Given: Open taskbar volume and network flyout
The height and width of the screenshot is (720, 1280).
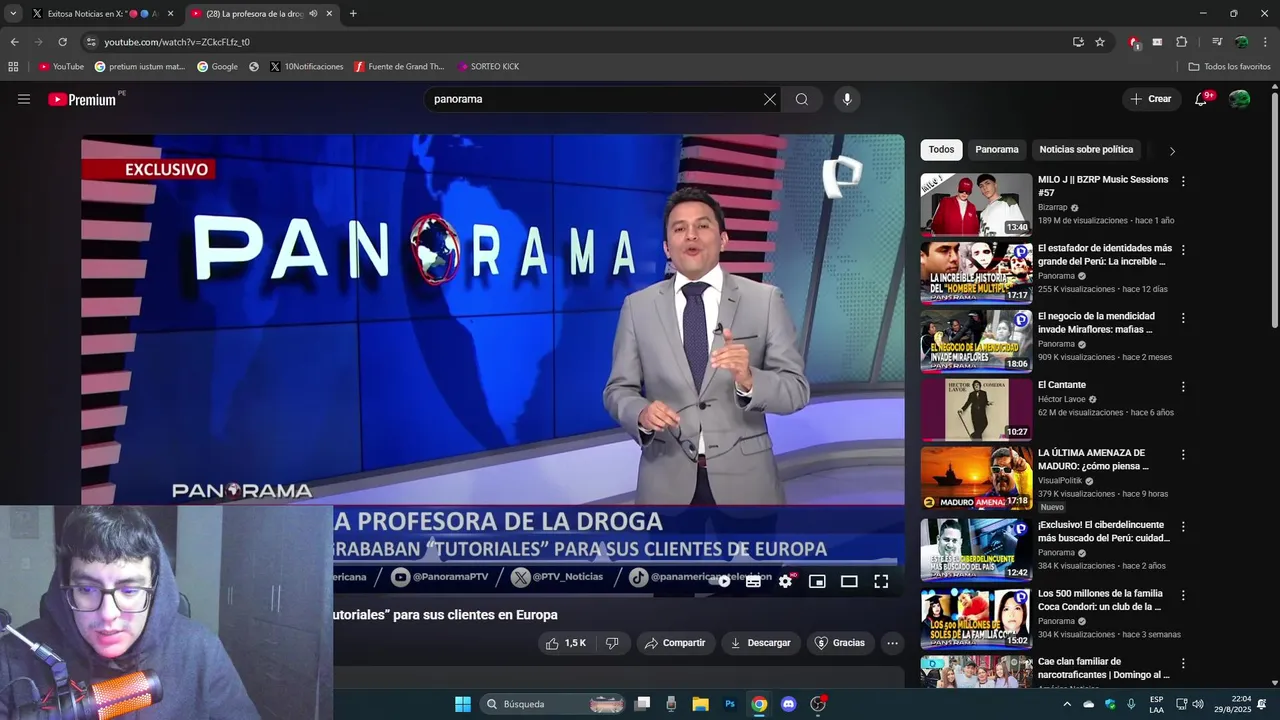Looking at the screenshot, I should tap(1189, 704).
